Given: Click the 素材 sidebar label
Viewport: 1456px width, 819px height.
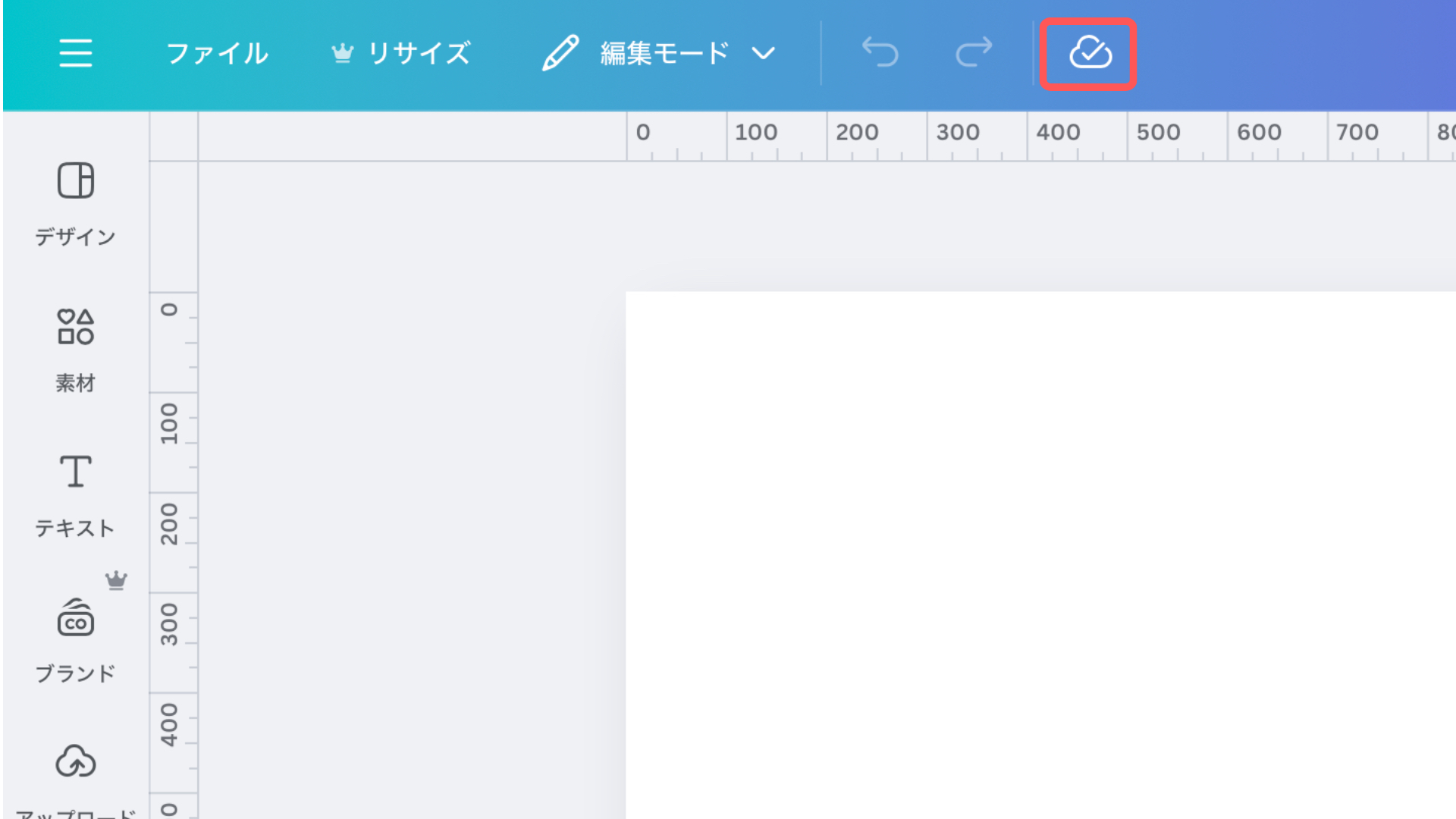Looking at the screenshot, I should point(75,383).
